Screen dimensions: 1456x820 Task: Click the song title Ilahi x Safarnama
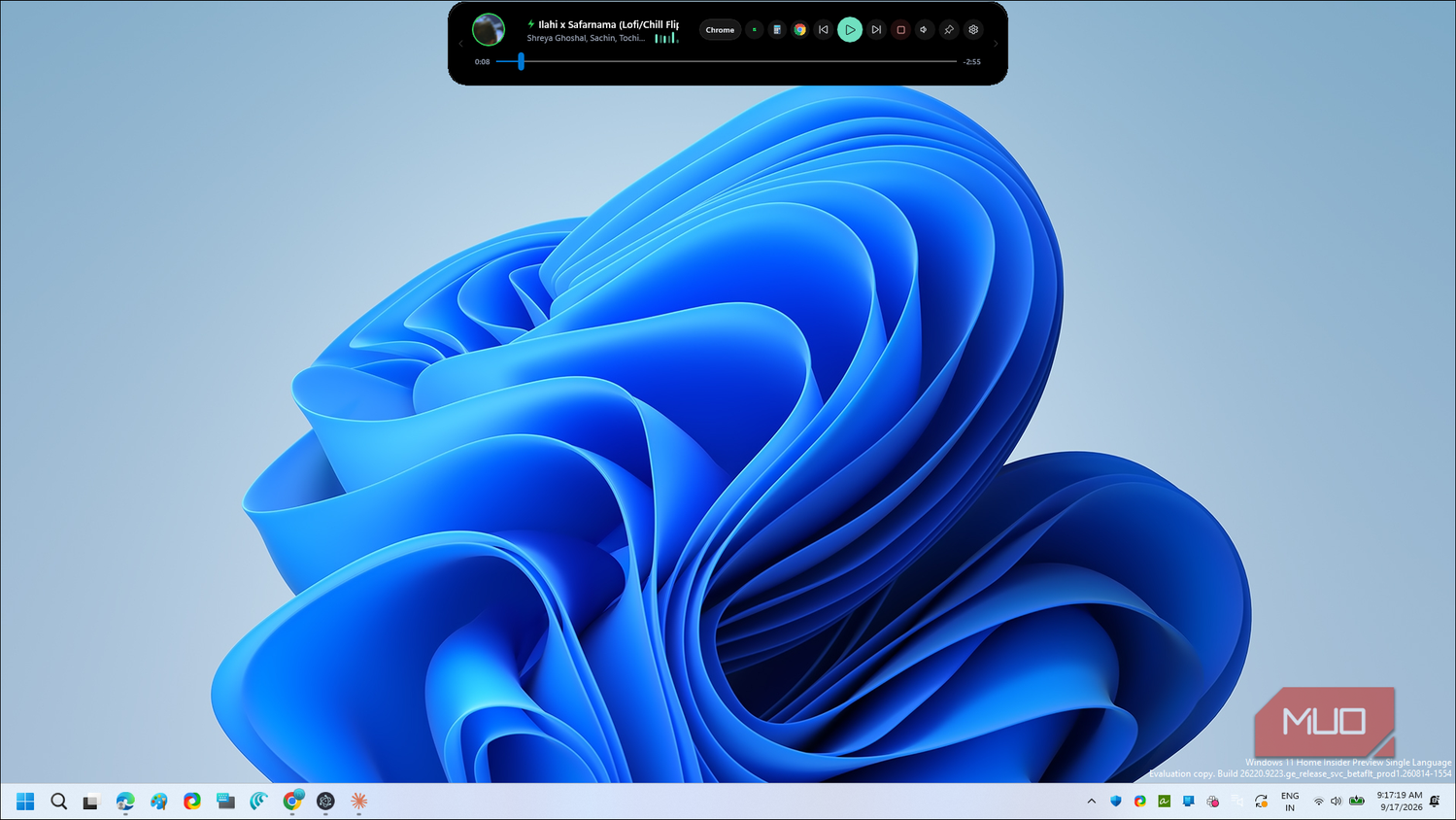tap(609, 24)
